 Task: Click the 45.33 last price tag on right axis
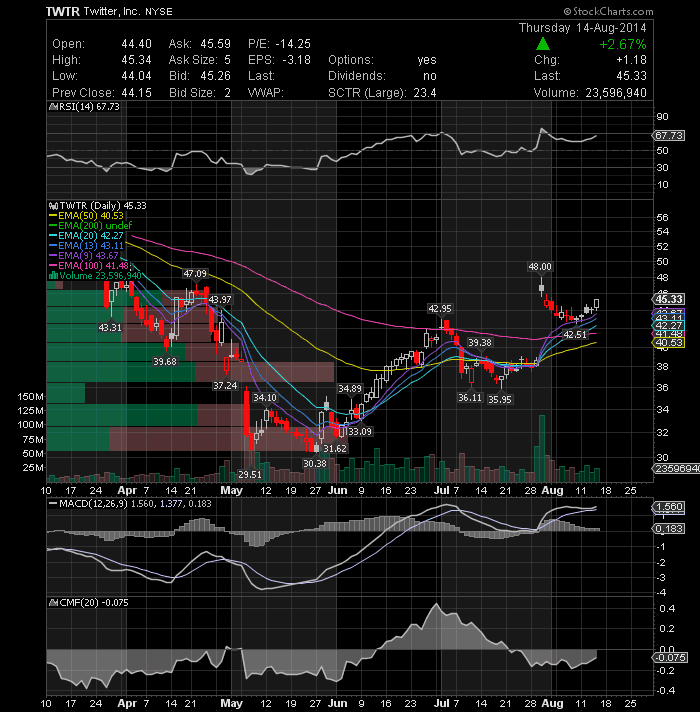(x=669, y=299)
